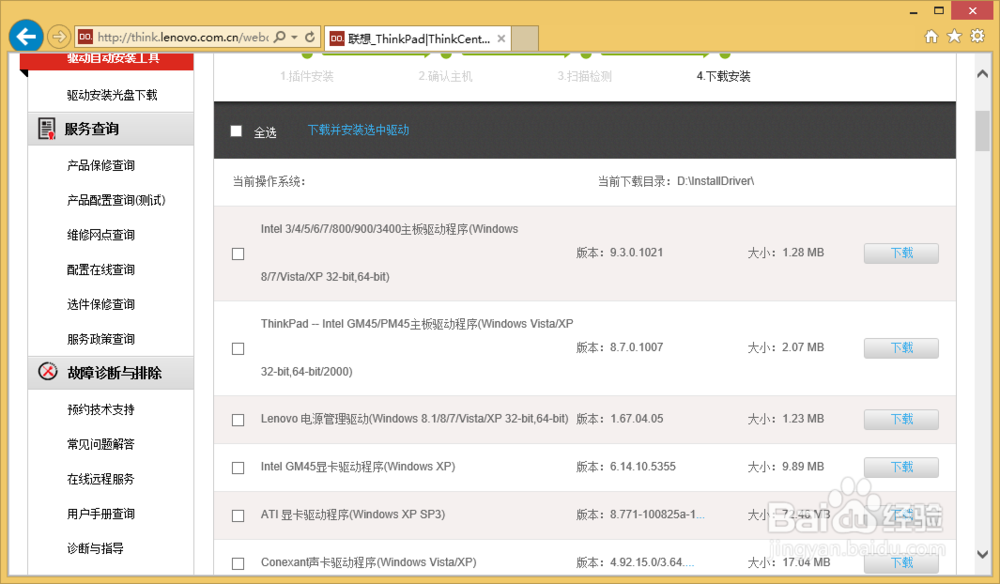This screenshot has width=1000, height=584.
Task: Download the Intel 3/4/5/6/7 主板驱动 (9.3.0.1021)
Action: coord(901,253)
